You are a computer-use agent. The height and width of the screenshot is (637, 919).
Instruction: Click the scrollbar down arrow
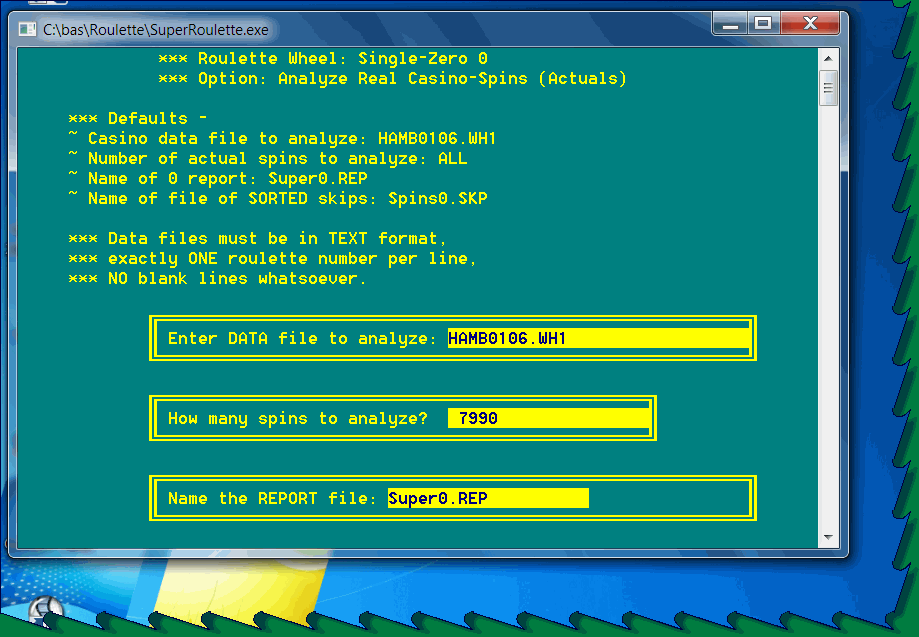[828, 537]
